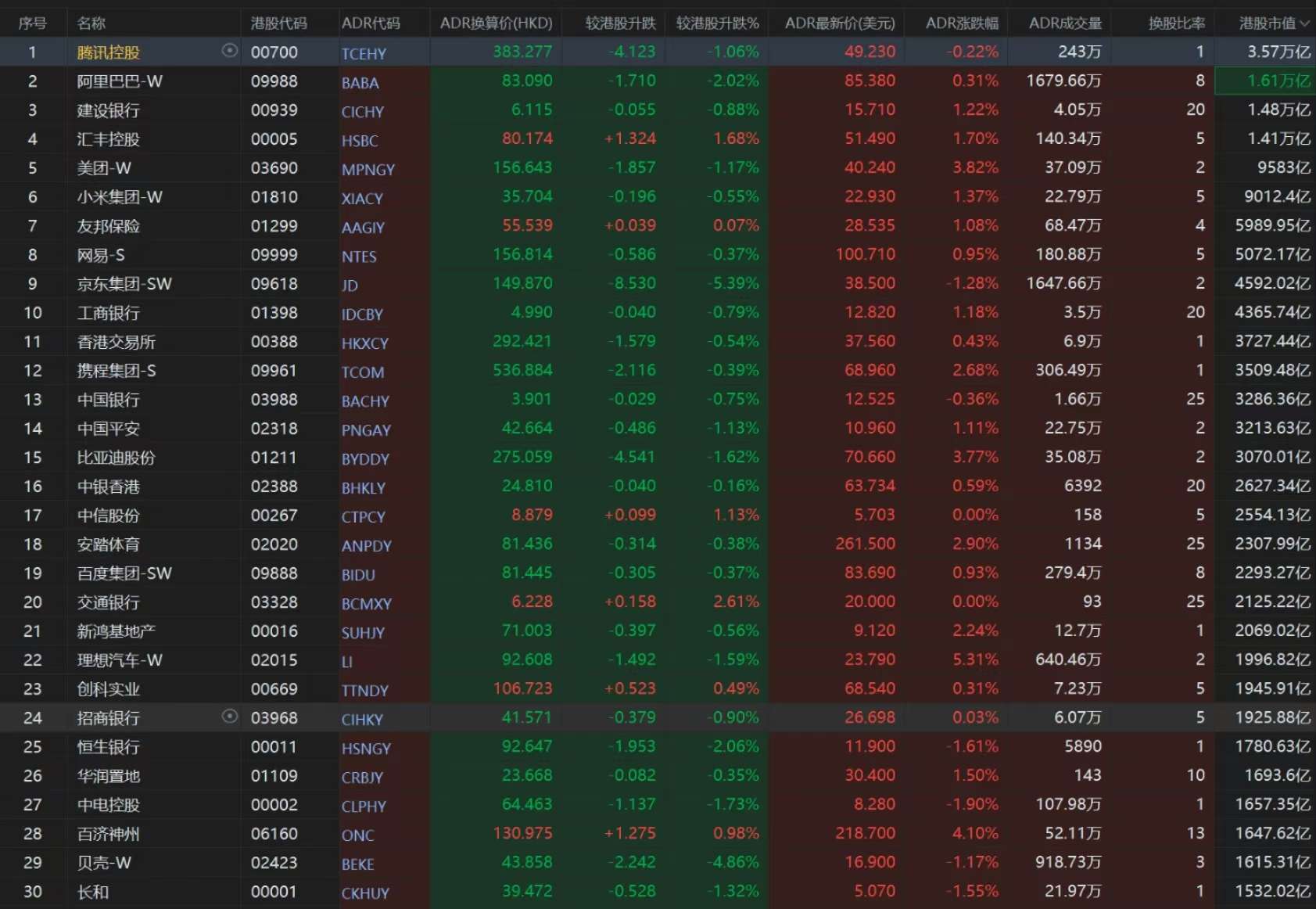The height and width of the screenshot is (909, 1316).
Task: Click ADR code MPNGY
Action: point(368,170)
